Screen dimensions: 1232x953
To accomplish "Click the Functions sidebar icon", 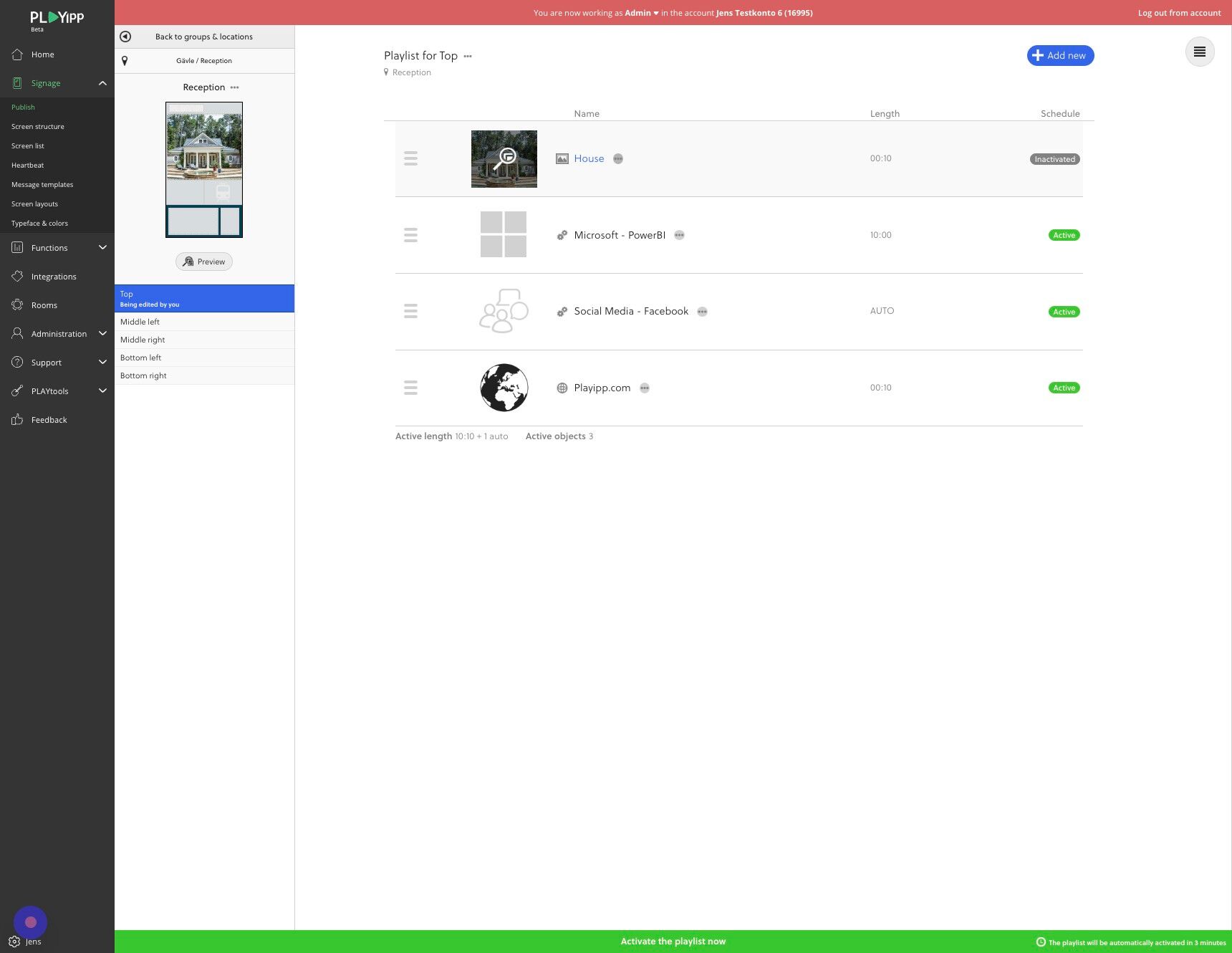I will (17, 248).
